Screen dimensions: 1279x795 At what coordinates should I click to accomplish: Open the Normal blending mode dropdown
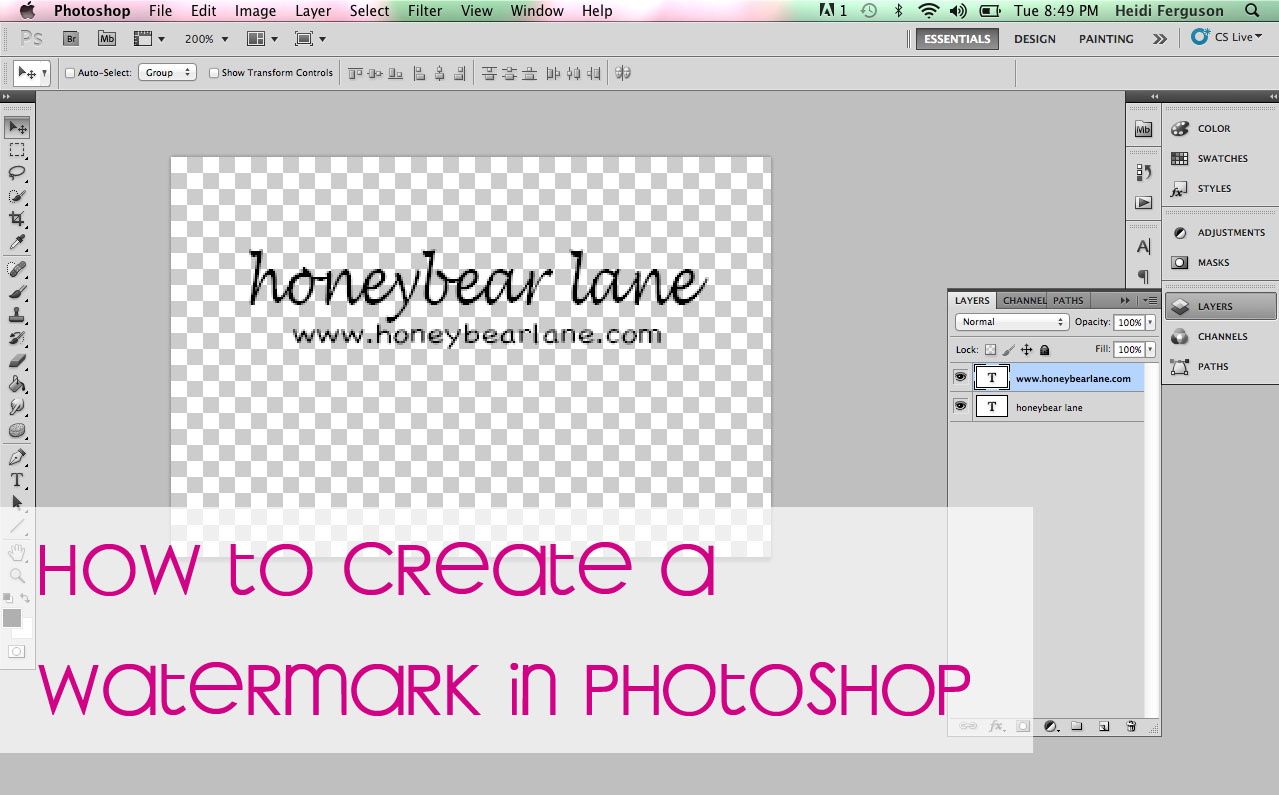(x=1011, y=321)
